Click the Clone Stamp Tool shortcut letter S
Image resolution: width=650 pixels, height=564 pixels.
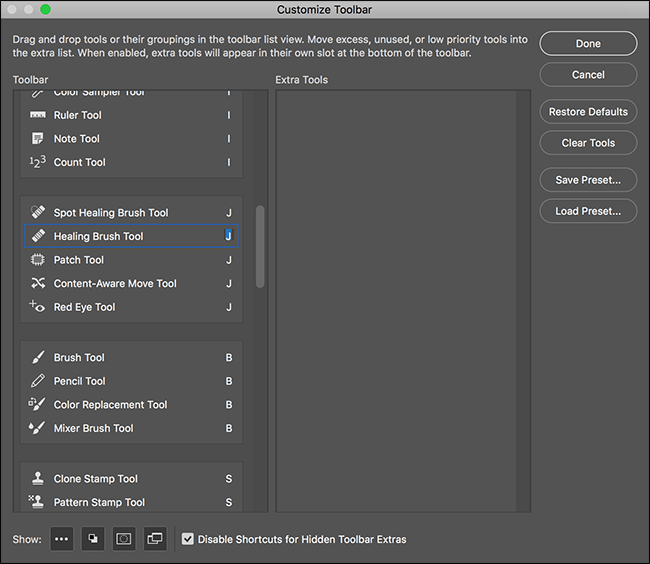tap(229, 479)
